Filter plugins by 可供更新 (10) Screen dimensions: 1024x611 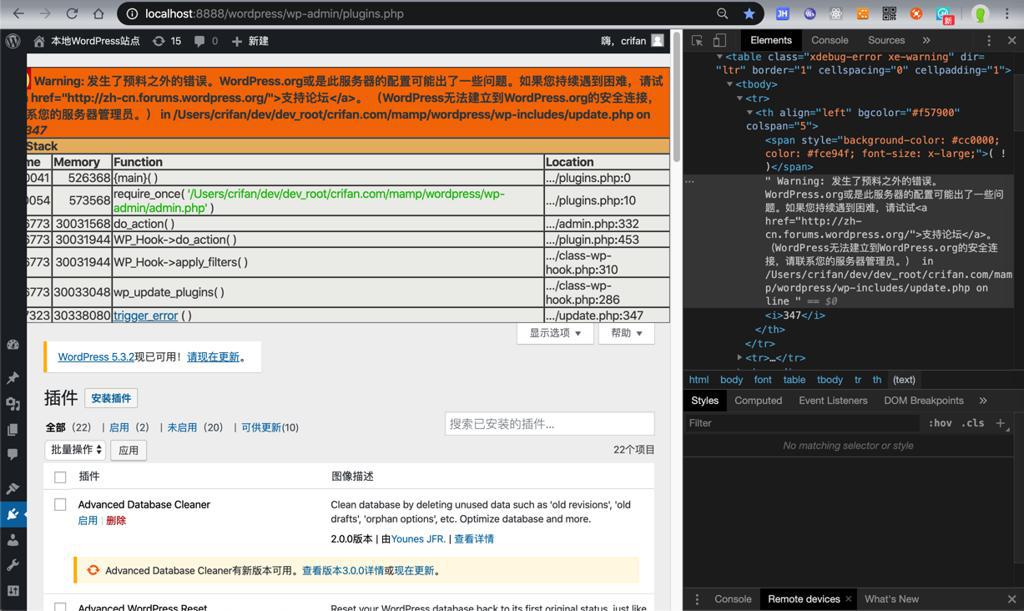pos(270,428)
